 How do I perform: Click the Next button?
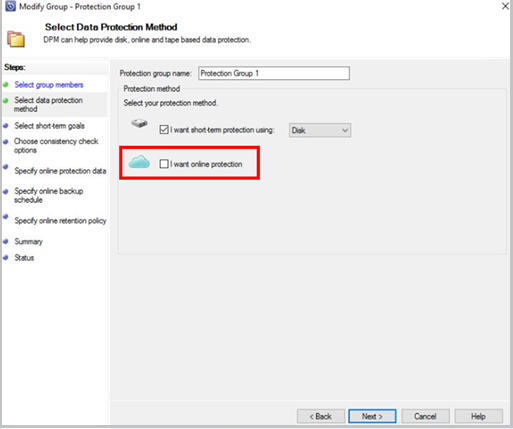(372, 416)
